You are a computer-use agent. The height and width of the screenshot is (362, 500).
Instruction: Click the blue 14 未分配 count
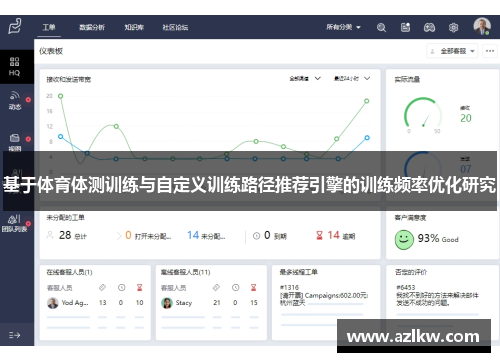click(x=206, y=236)
